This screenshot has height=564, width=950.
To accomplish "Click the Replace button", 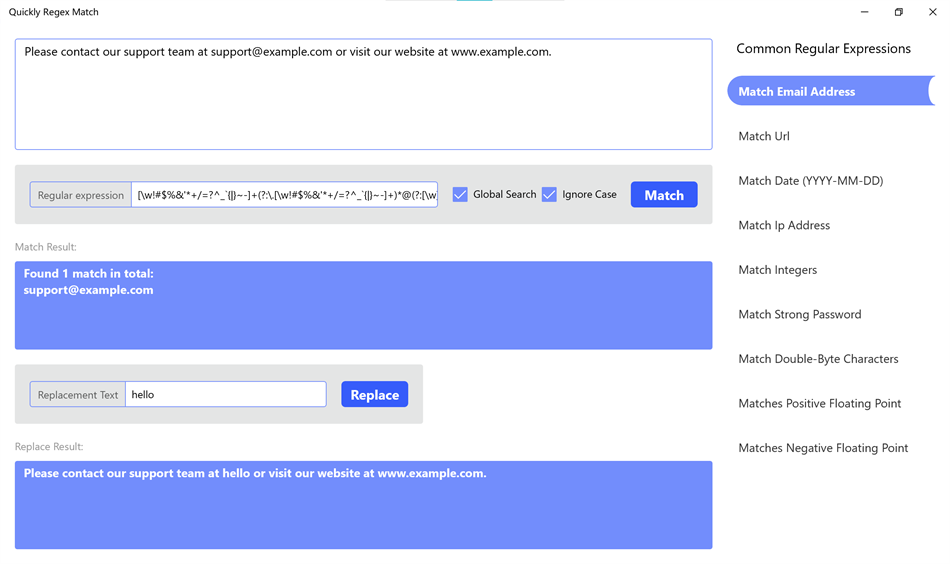I will 374,394.
